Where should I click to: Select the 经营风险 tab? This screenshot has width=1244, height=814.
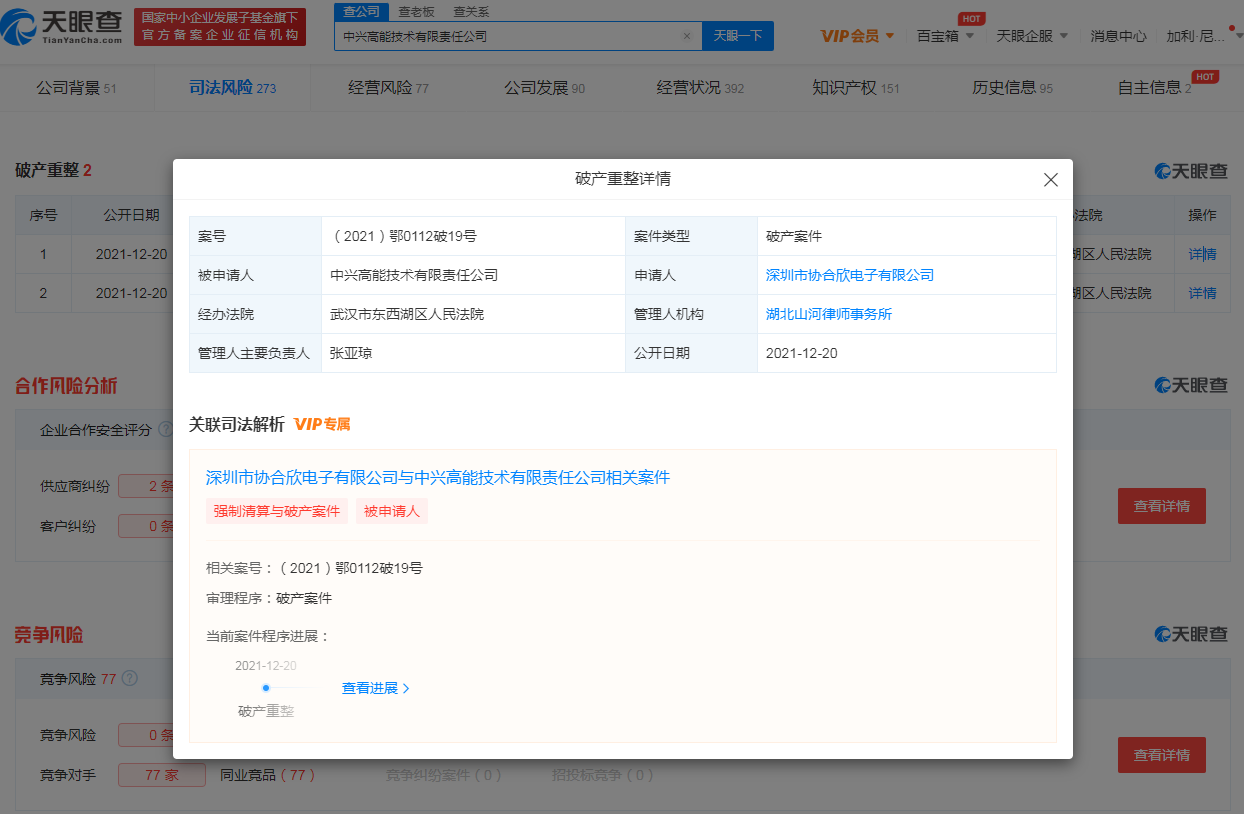388,88
